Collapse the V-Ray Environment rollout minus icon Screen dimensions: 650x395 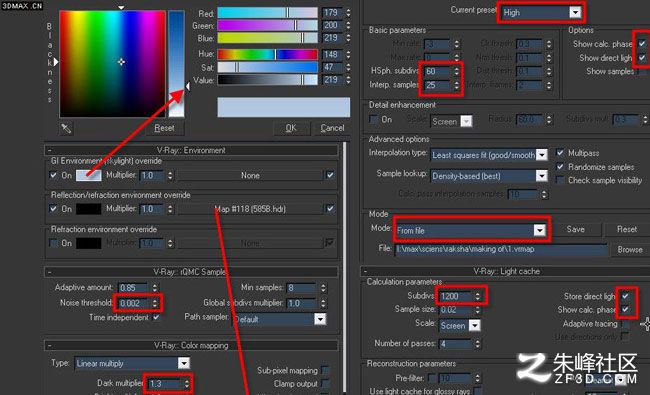[49, 150]
